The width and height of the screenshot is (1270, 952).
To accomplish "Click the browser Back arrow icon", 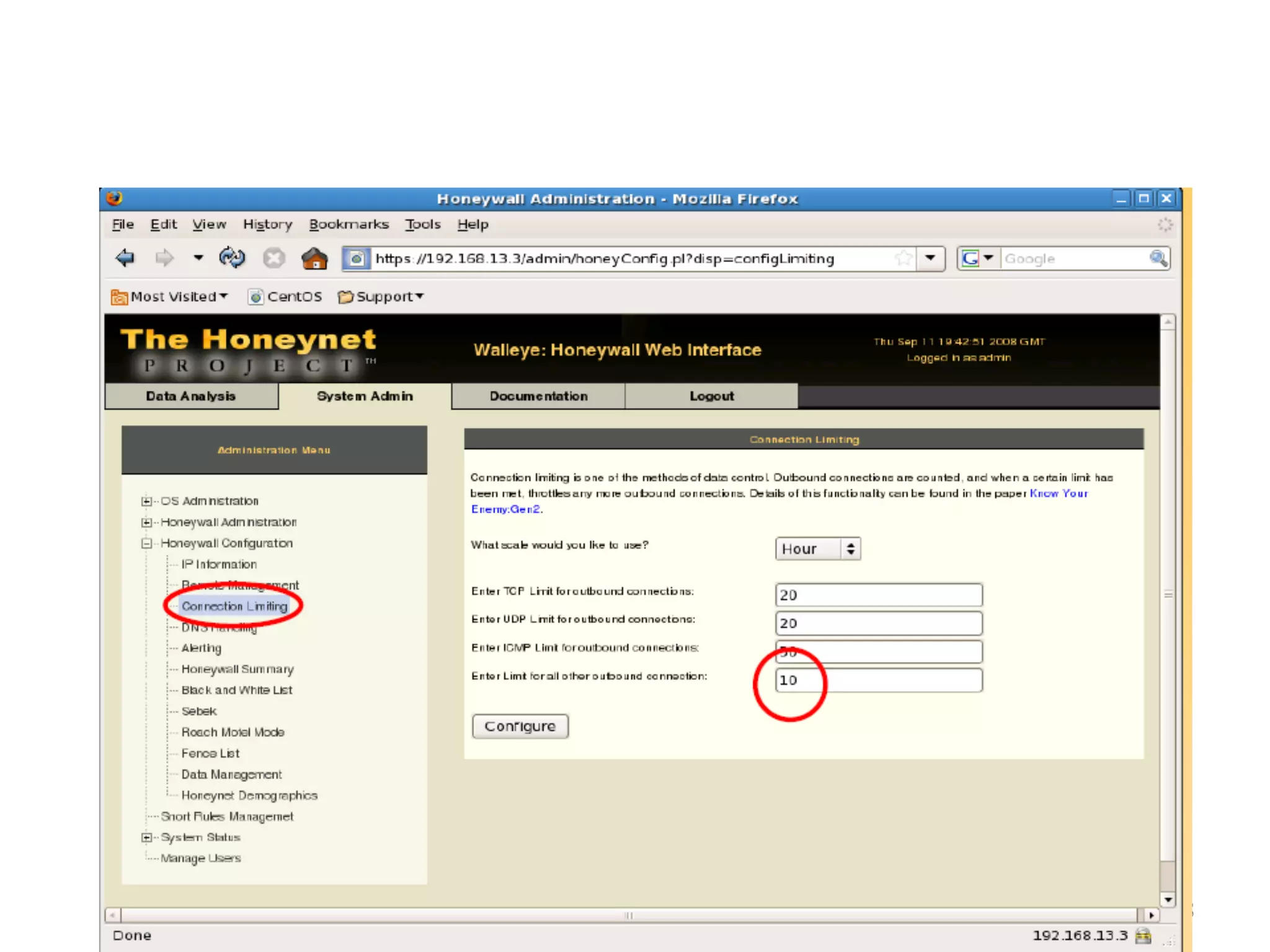I will click(125, 258).
